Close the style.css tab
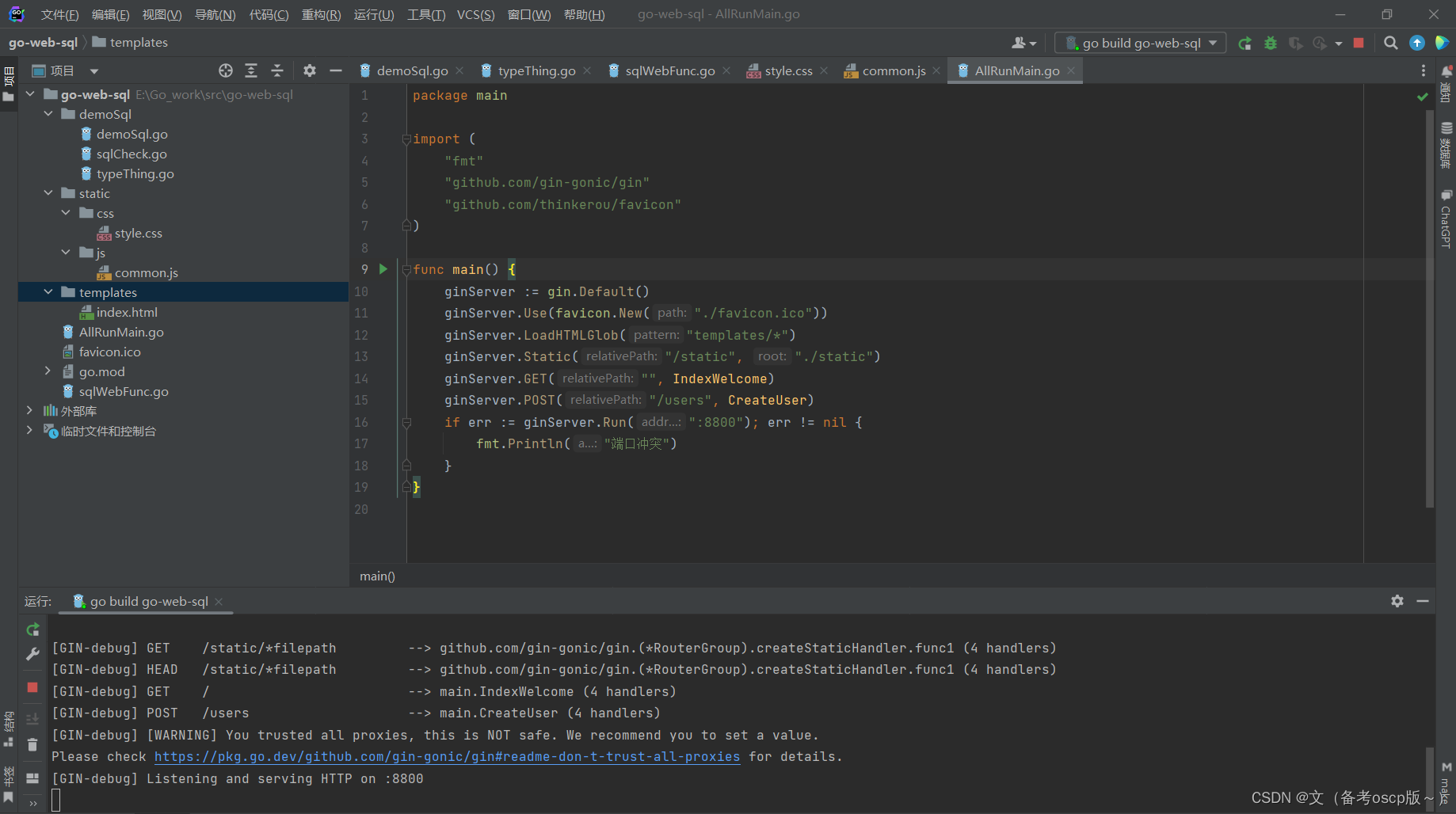This screenshot has width=1456, height=814. (824, 70)
